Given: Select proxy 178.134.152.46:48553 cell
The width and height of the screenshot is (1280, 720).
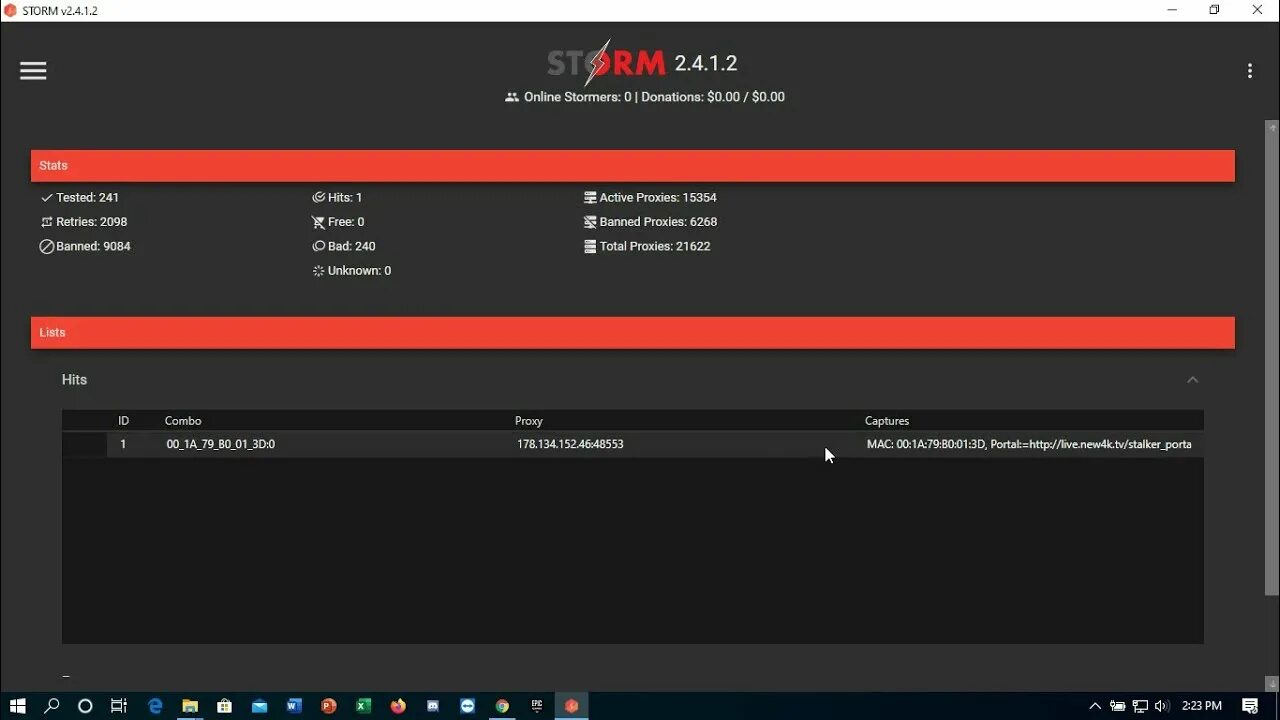Looking at the screenshot, I should [x=570, y=444].
